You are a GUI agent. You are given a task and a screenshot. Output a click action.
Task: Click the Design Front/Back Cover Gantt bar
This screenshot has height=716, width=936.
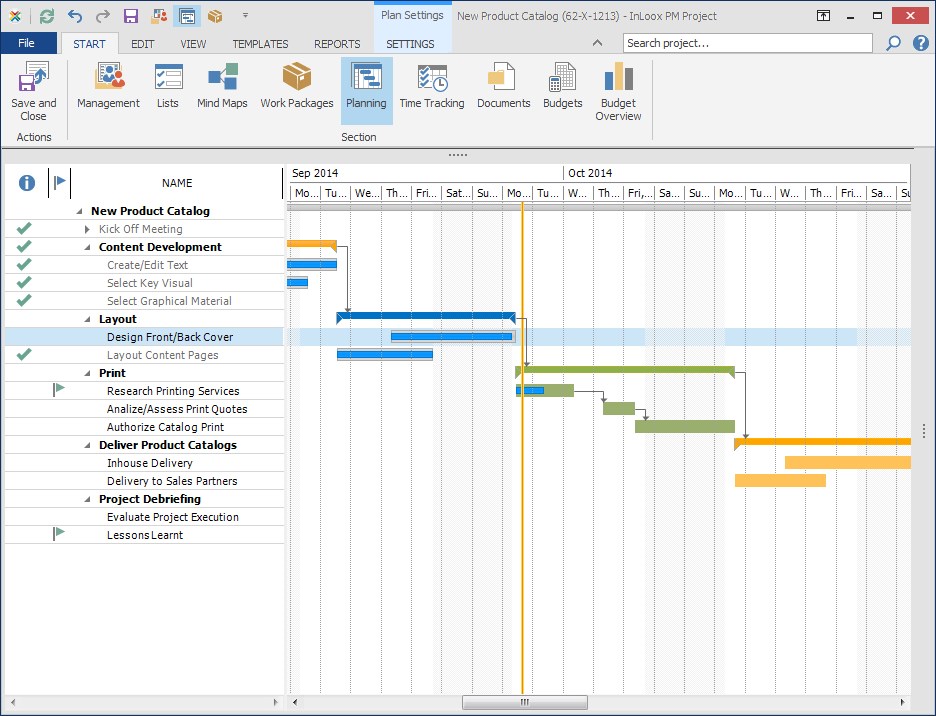coord(452,337)
